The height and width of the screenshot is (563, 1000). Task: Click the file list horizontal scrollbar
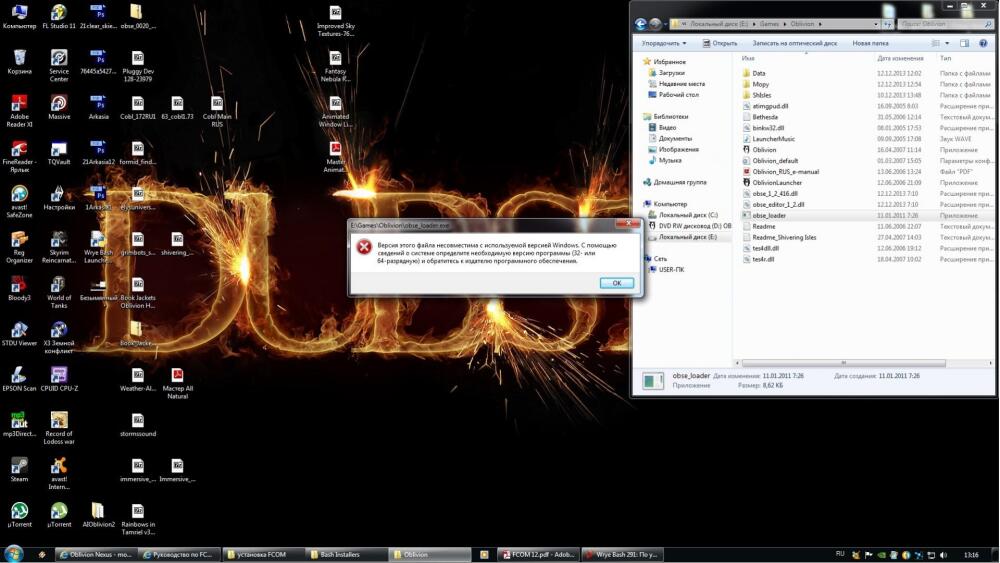(843, 363)
